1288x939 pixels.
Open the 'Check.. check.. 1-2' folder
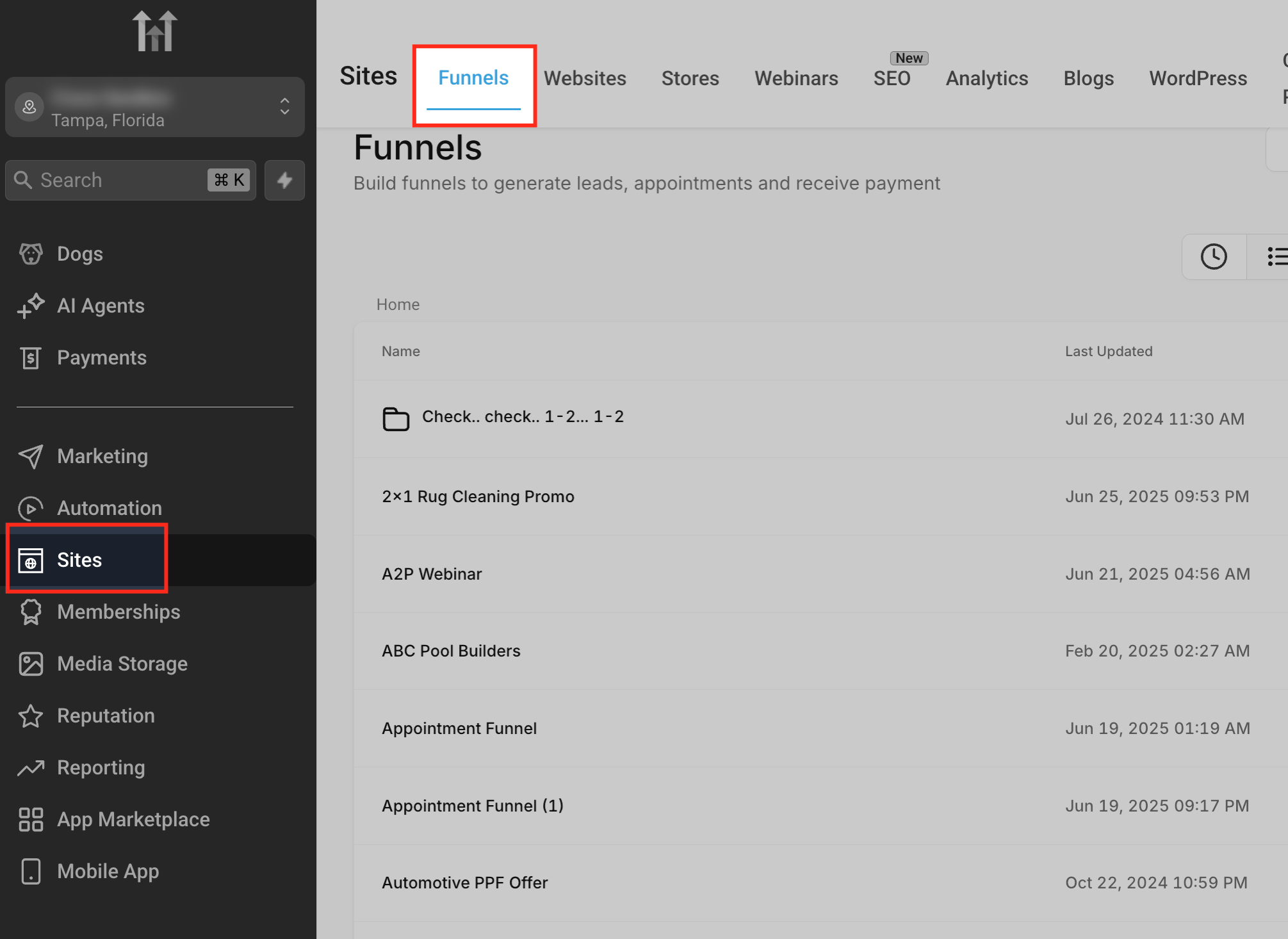pyautogui.click(x=522, y=417)
